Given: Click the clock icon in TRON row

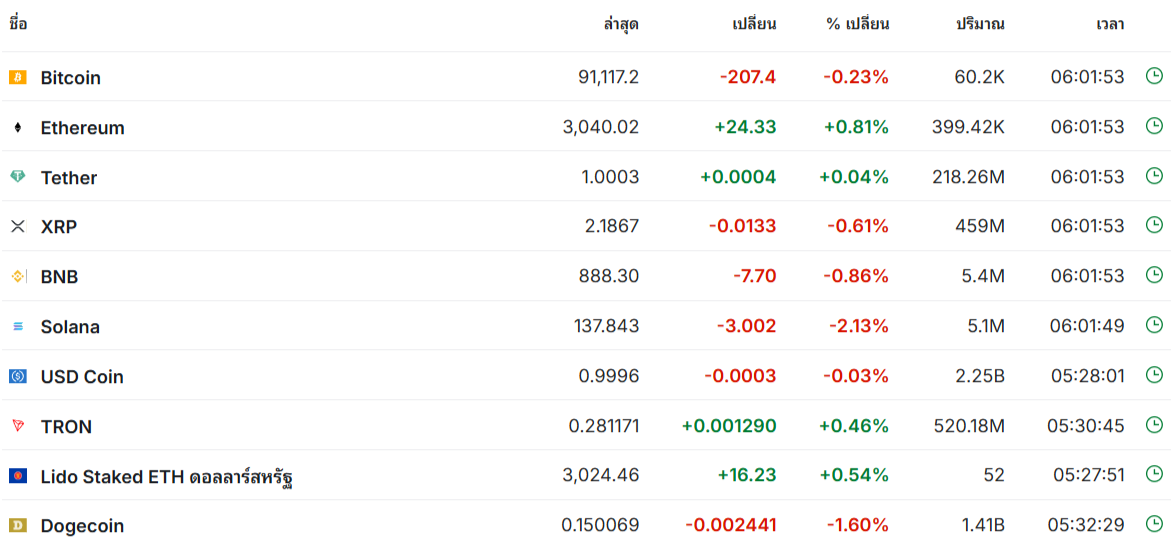Looking at the screenshot, I should click(1154, 425).
